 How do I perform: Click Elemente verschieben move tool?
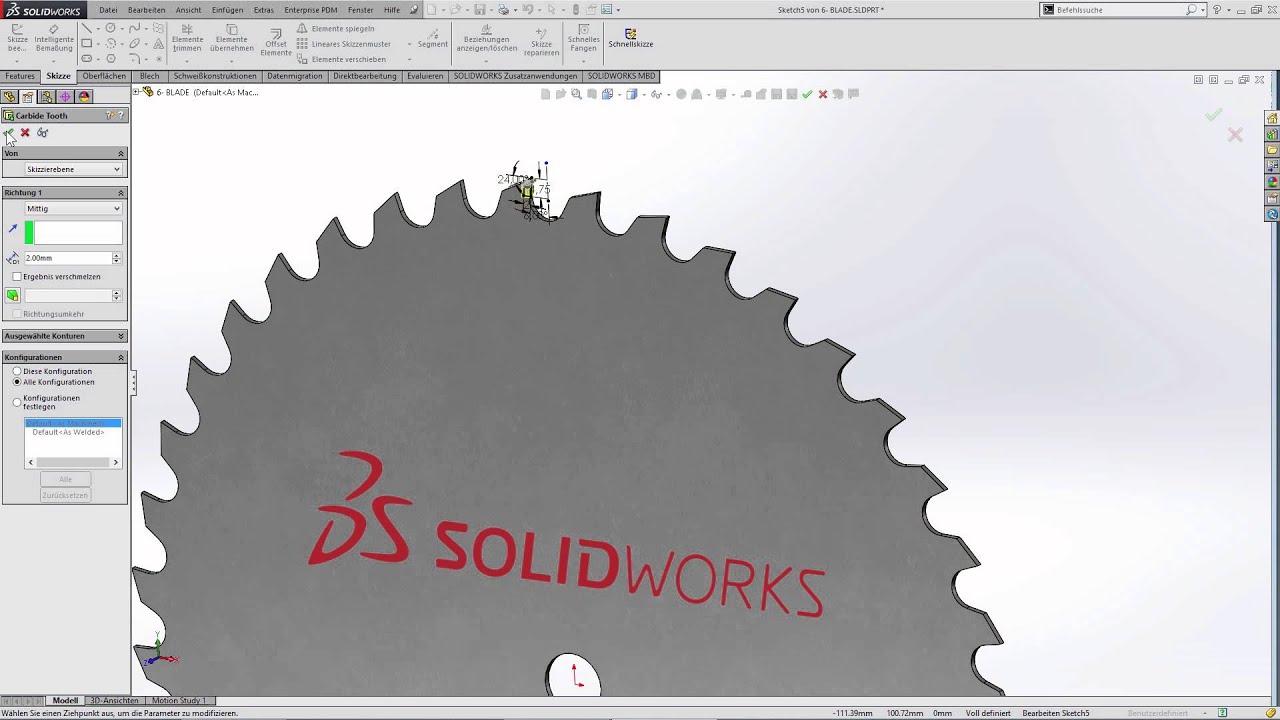click(x=341, y=59)
